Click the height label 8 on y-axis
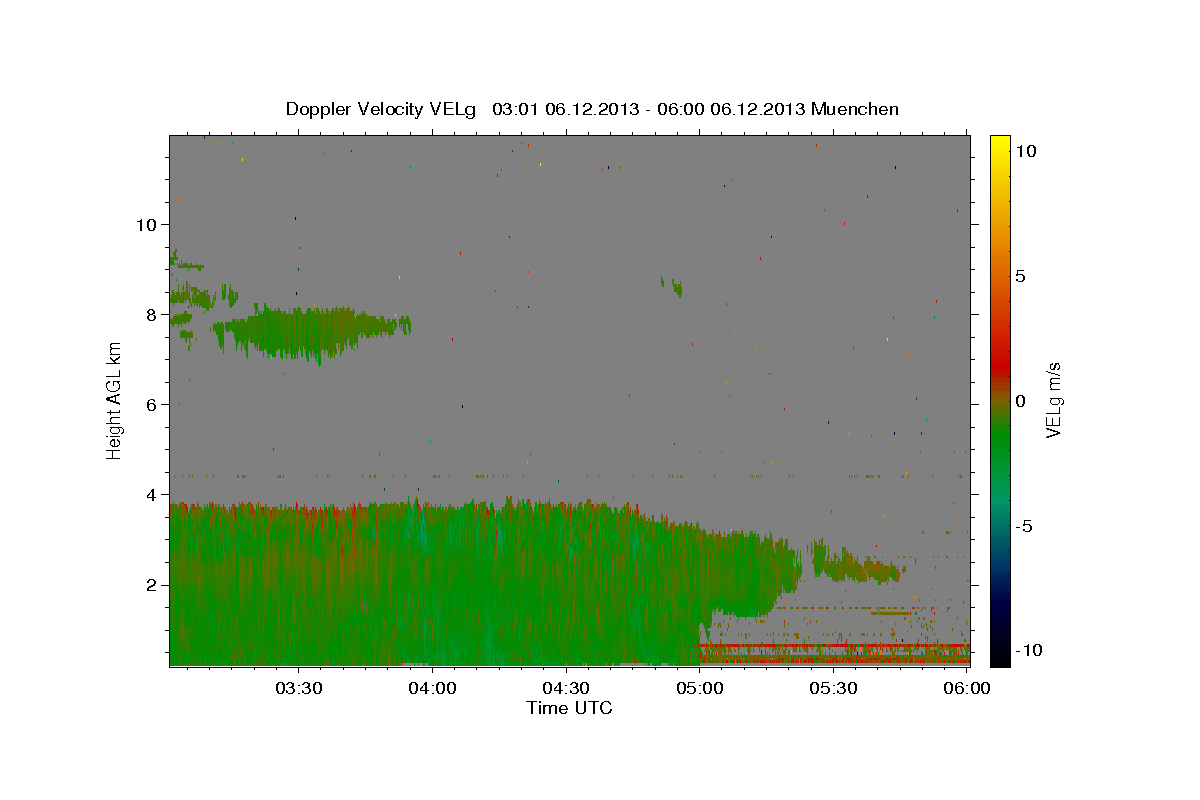 (x=150, y=315)
